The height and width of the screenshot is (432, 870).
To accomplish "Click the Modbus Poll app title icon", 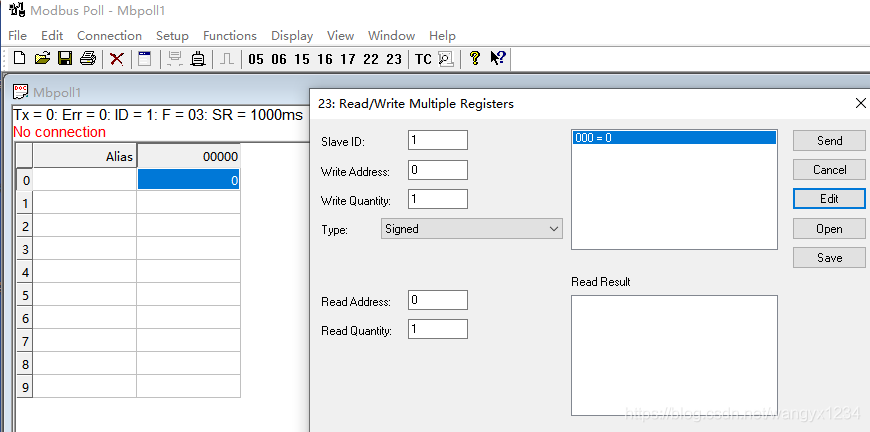I will [x=17, y=9].
